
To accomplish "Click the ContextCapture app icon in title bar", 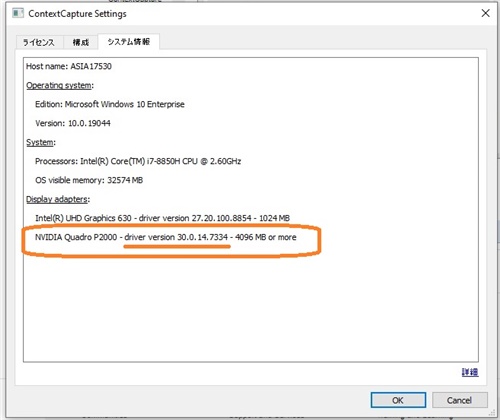I will click(x=18, y=13).
